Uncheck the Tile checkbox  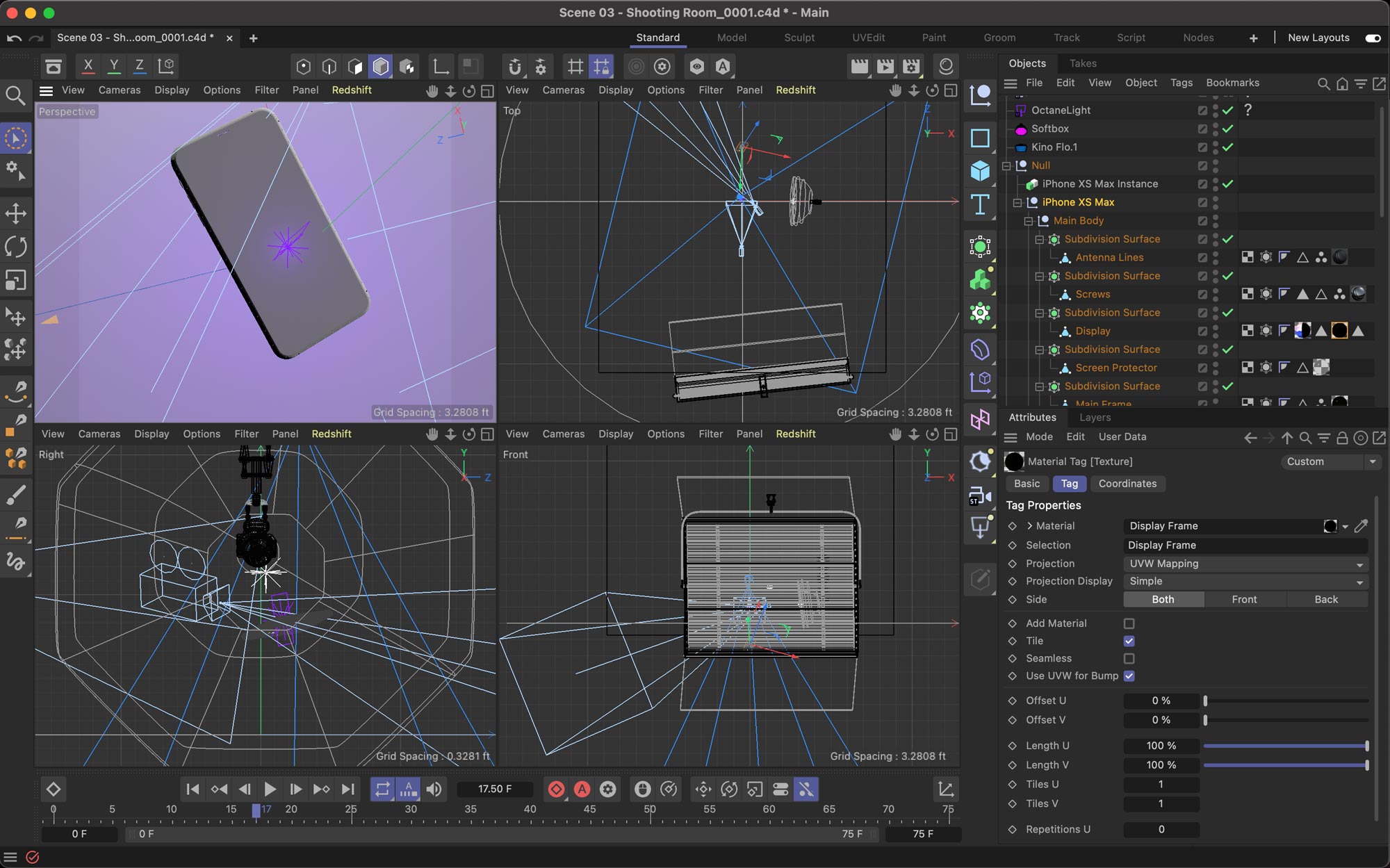[1129, 641]
